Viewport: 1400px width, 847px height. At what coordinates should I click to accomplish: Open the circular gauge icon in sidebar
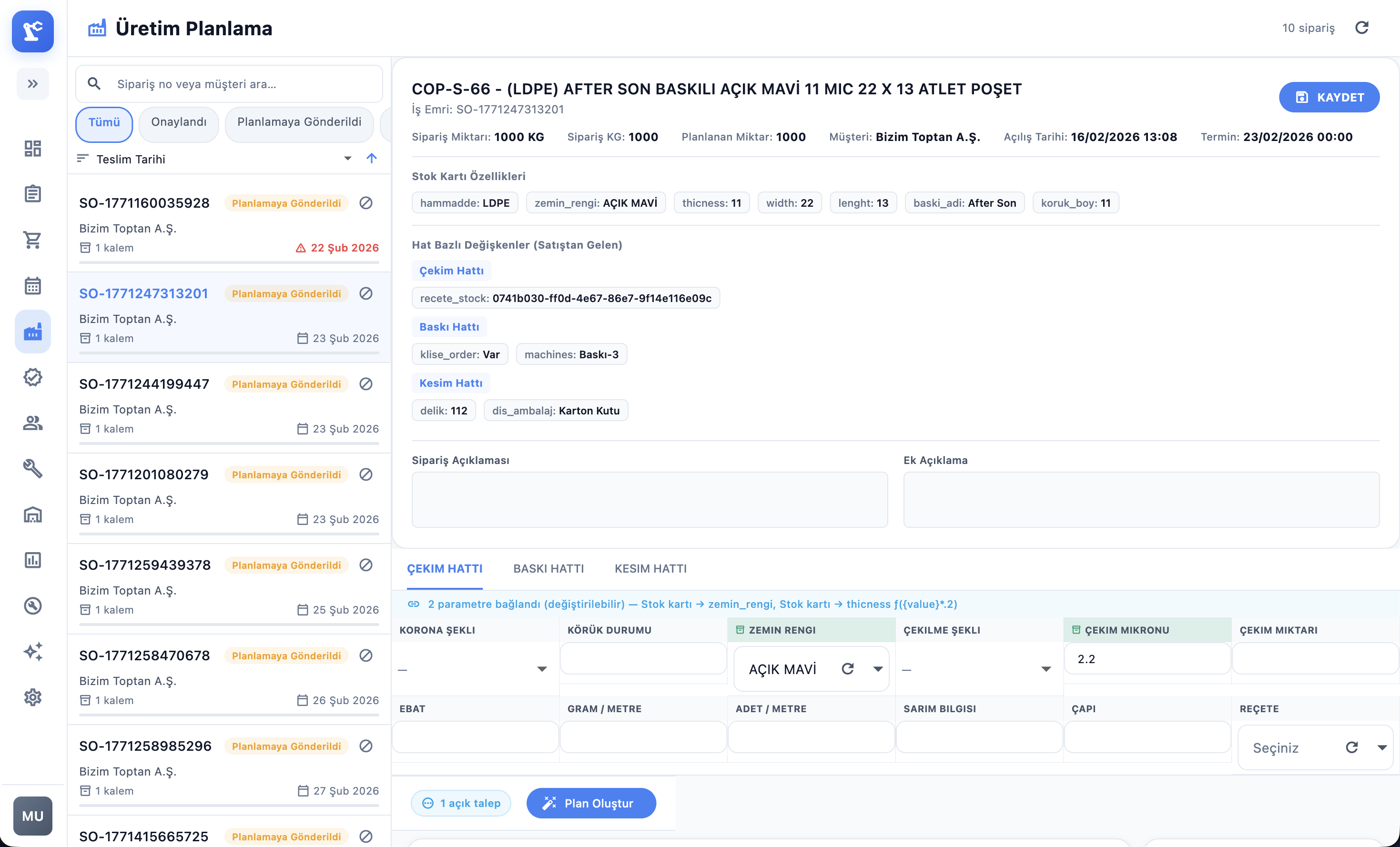click(x=32, y=606)
